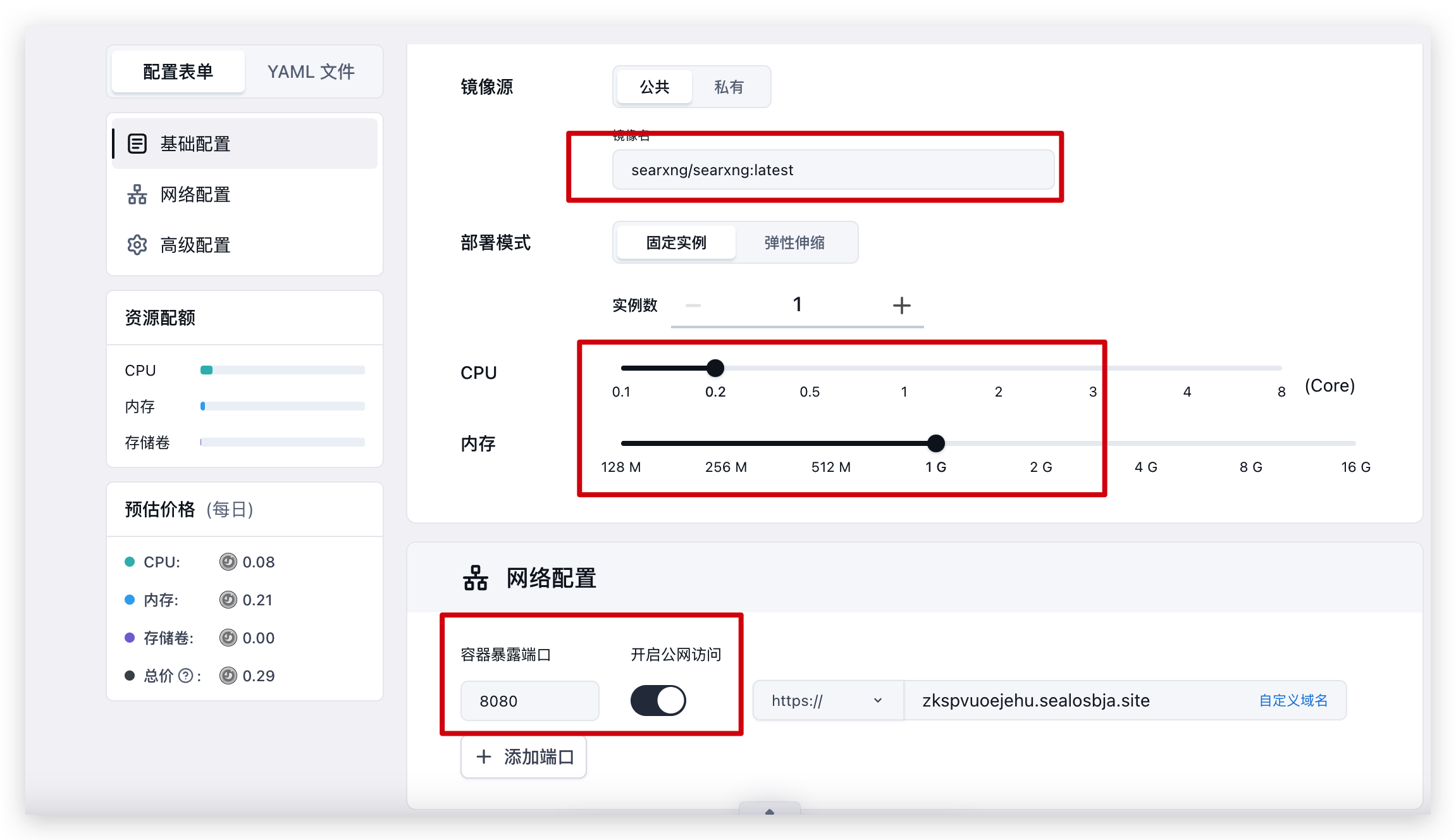Switch to the 配置表单 tab

click(178, 71)
